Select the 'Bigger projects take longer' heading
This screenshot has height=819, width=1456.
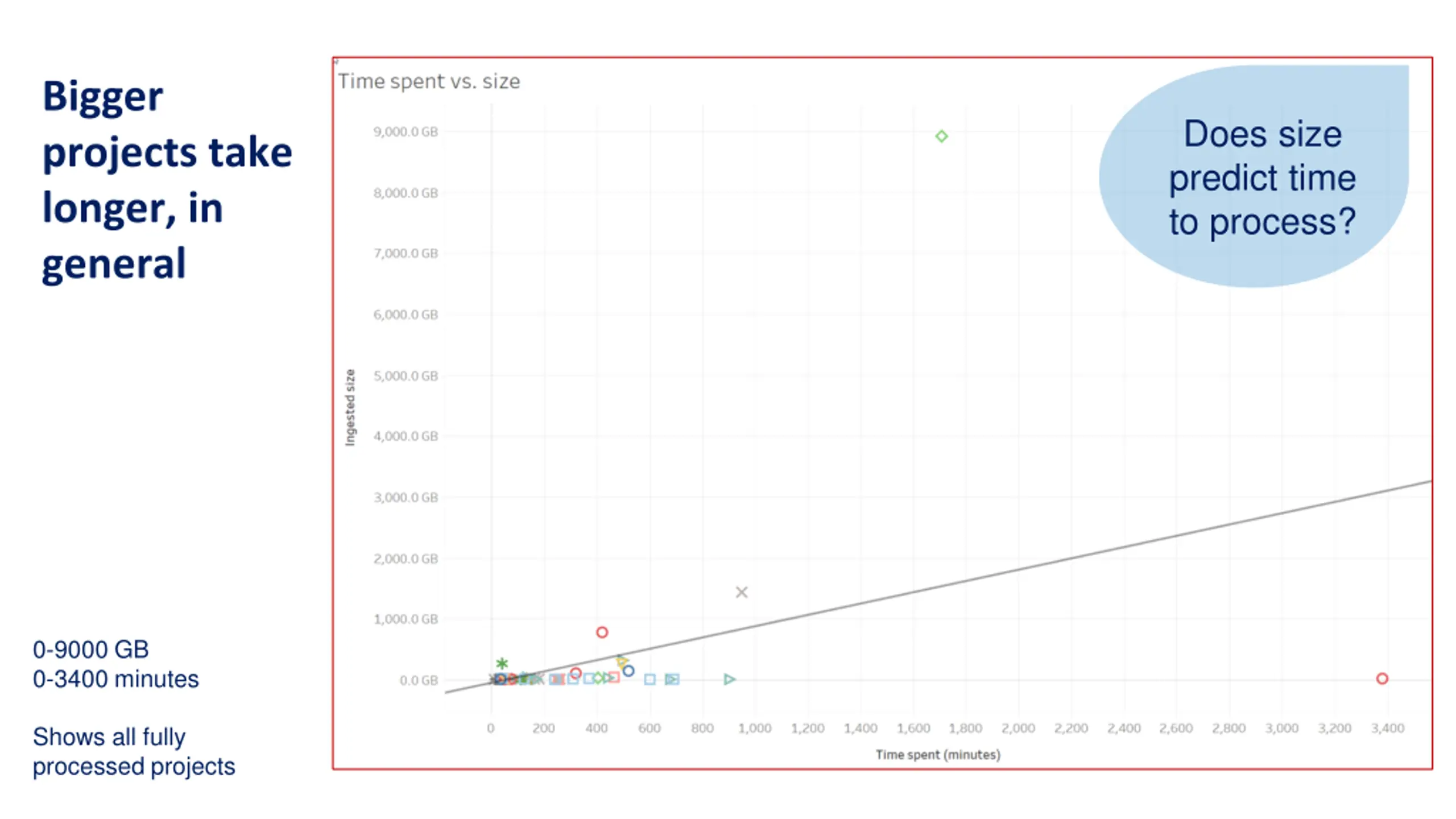[x=167, y=180]
